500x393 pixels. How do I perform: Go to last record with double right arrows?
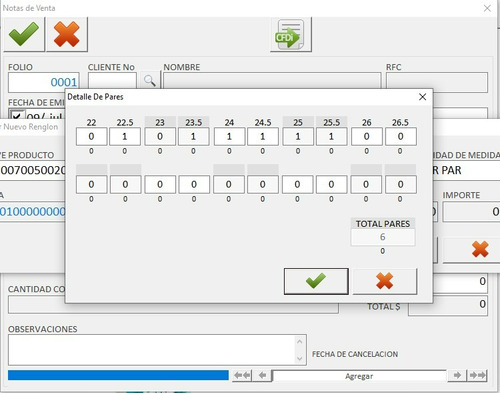(x=477, y=376)
